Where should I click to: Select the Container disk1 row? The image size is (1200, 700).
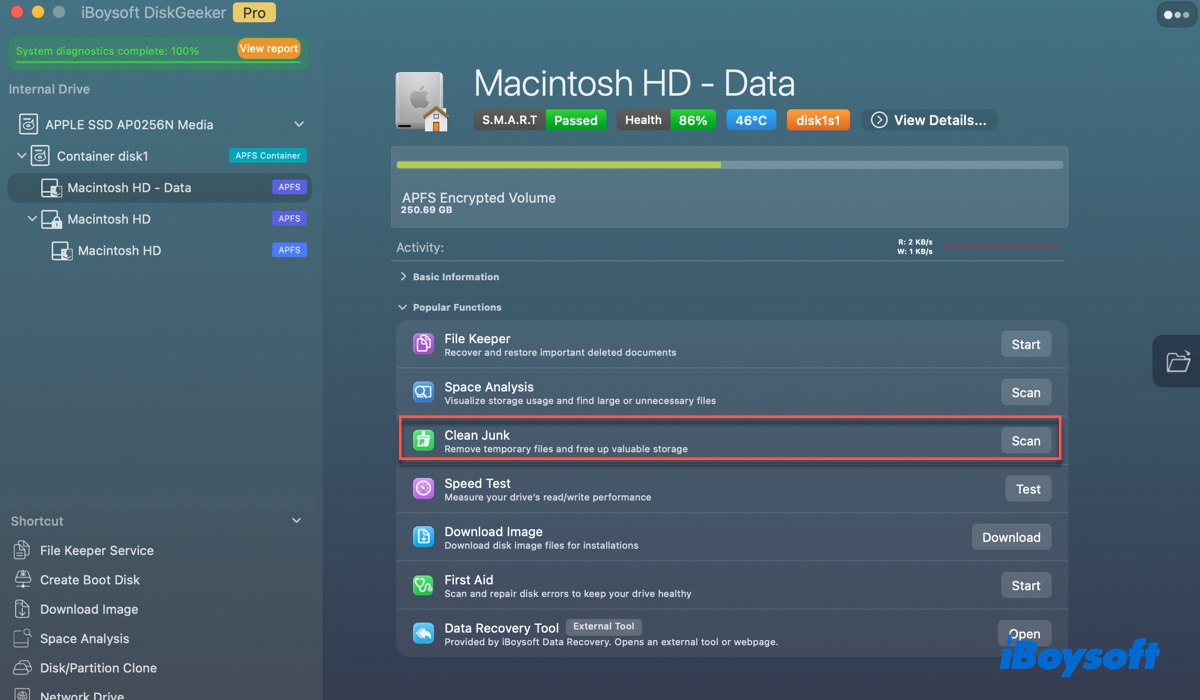(x=160, y=156)
